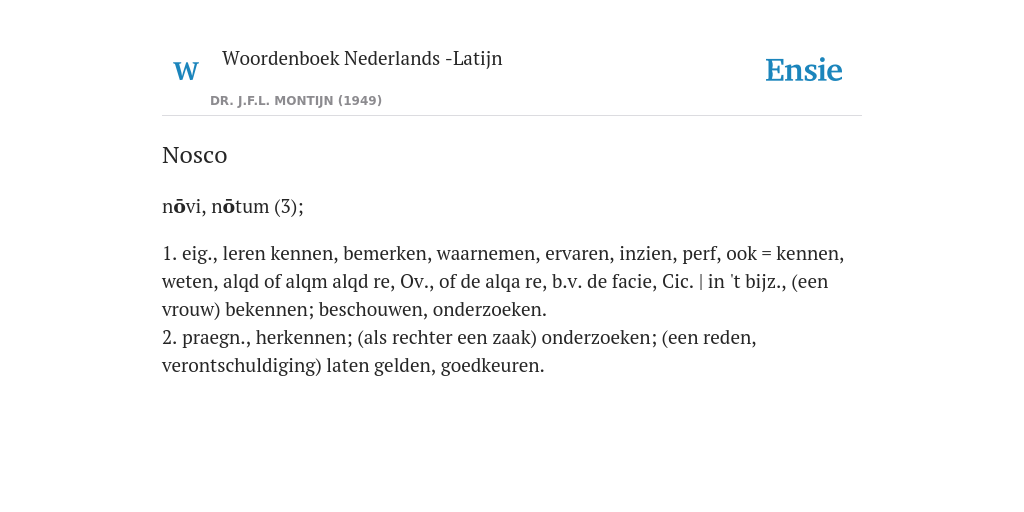Click the word nōtum in the forms line

point(240,207)
